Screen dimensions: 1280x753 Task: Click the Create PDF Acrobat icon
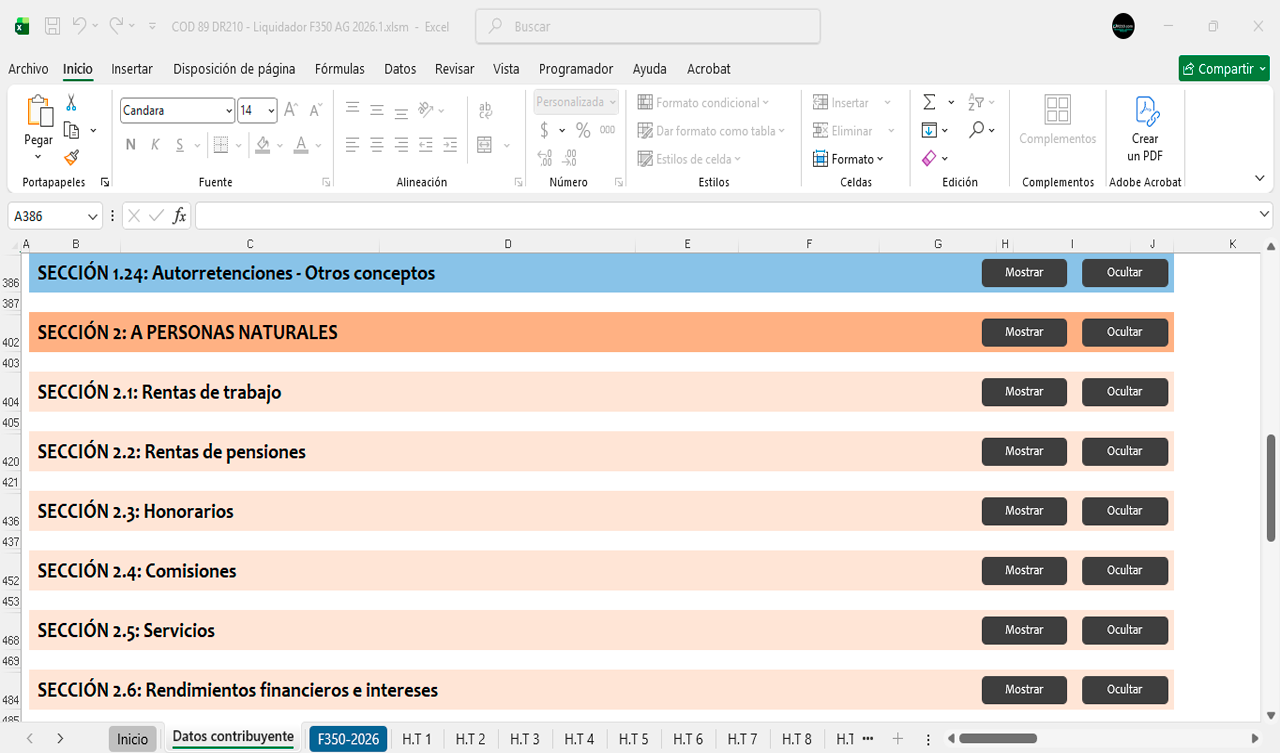(1145, 128)
